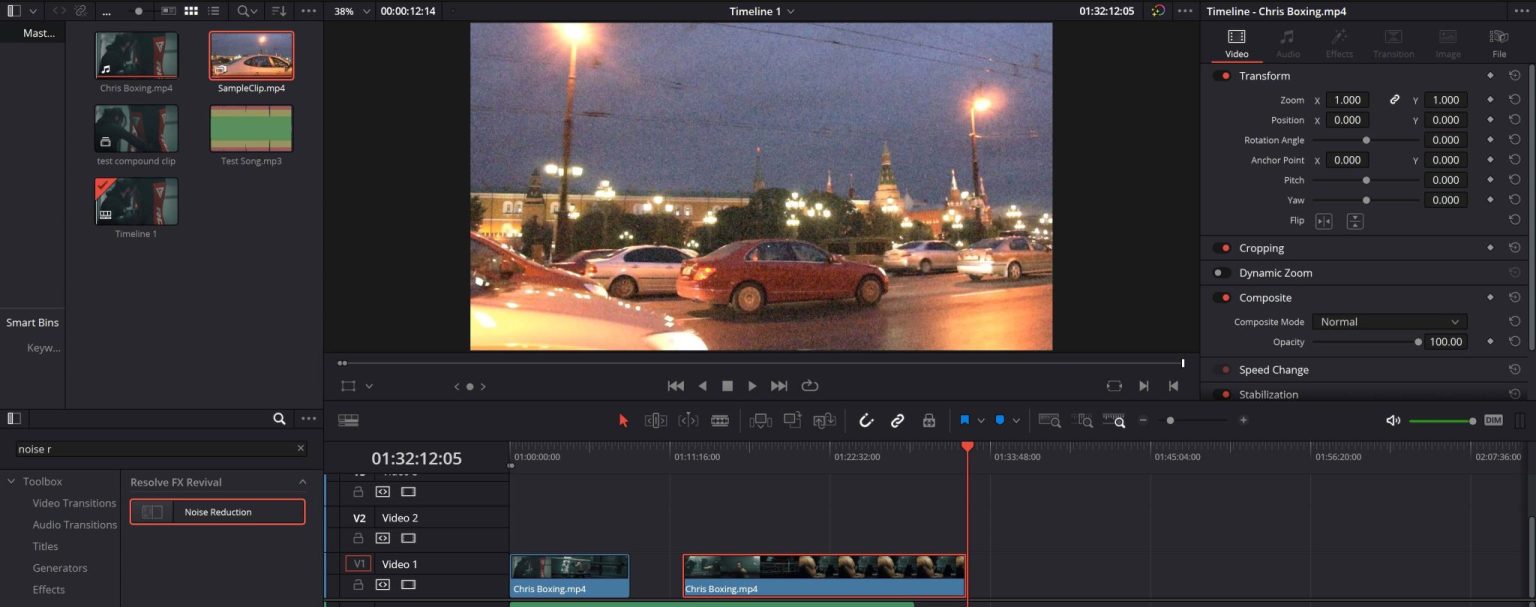
Task: Lock the Video 2 track
Action: click(358, 537)
